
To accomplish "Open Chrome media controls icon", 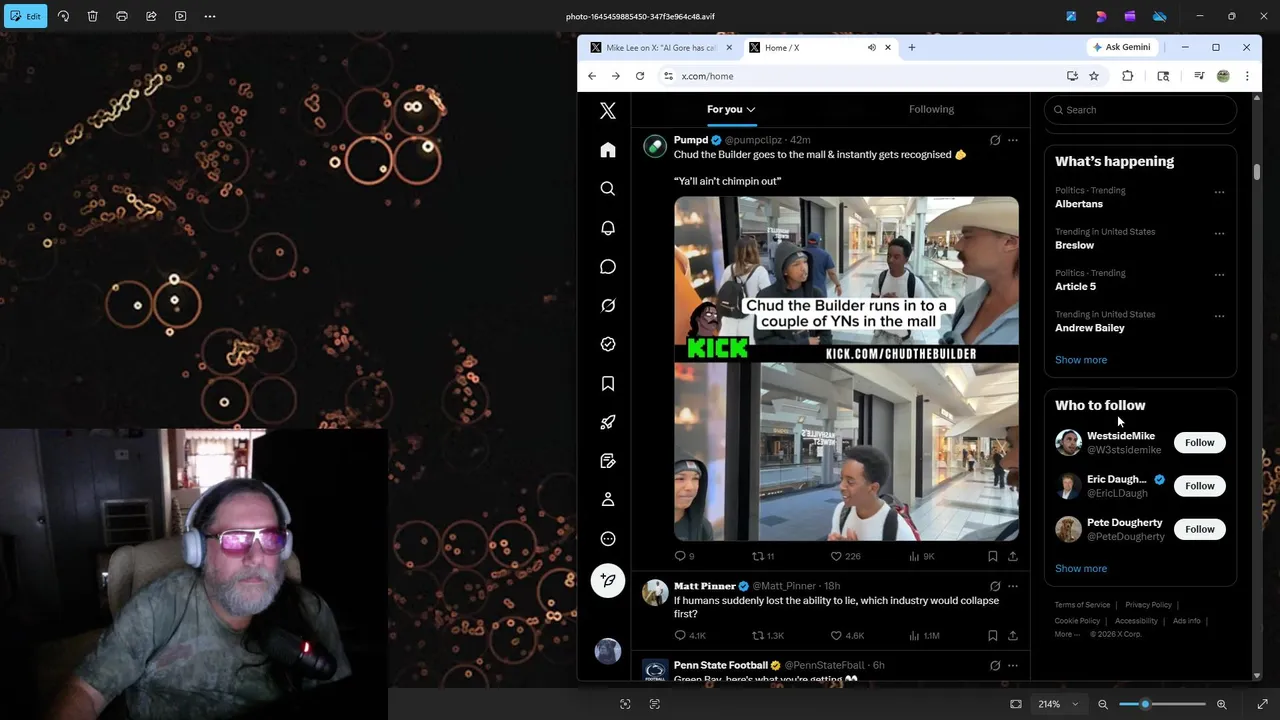I will point(1198,76).
